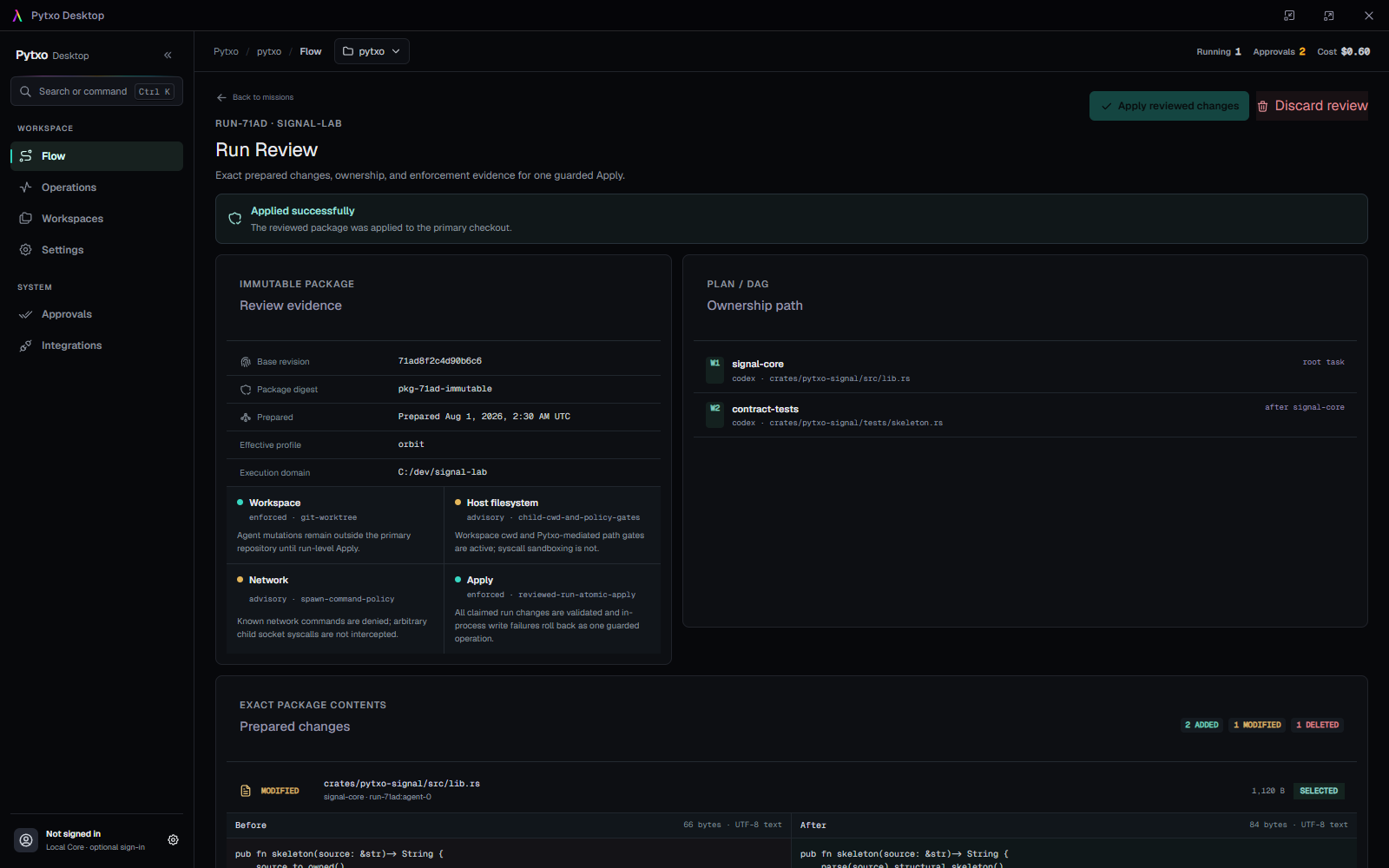Screen dimensions: 1389x868
Task: Click the shield icon in the Applied successfully banner
Action: (234, 219)
